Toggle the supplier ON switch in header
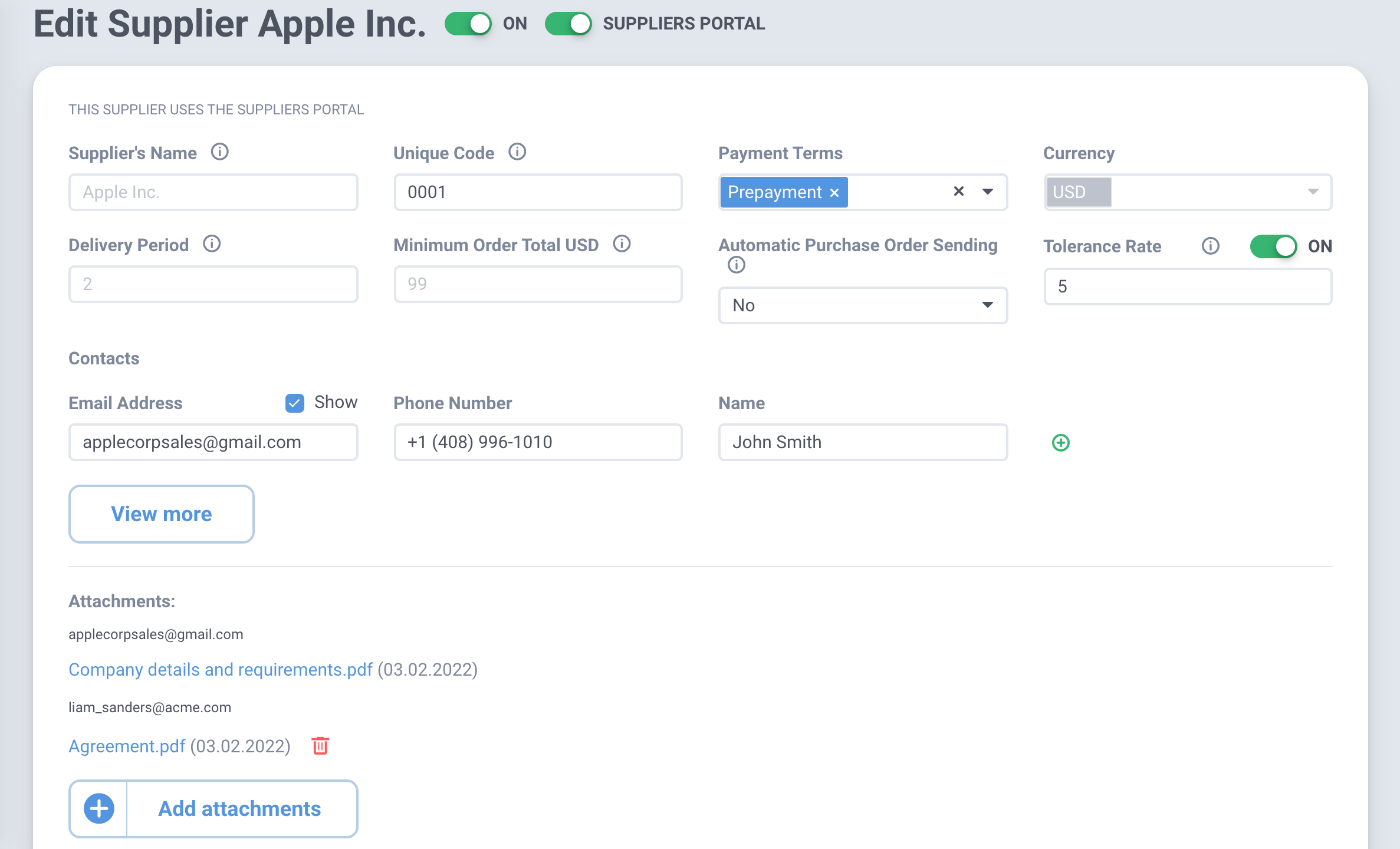The image size is (1400, 849). tap(468, 24)
